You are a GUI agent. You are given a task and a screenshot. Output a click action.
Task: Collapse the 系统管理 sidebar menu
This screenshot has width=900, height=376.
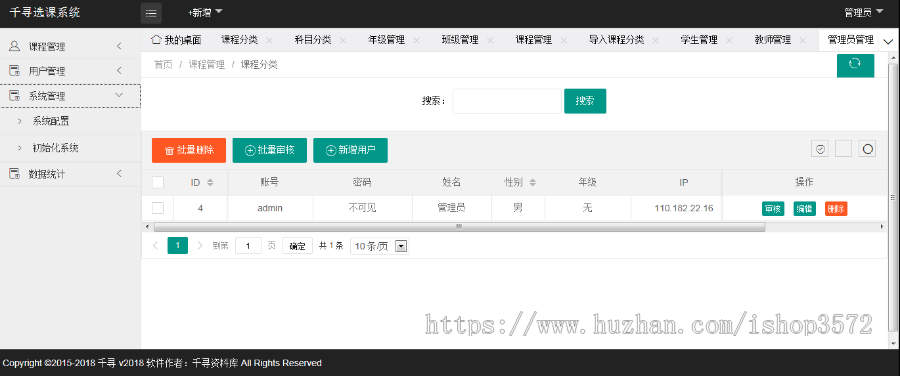tap(119, 95)
